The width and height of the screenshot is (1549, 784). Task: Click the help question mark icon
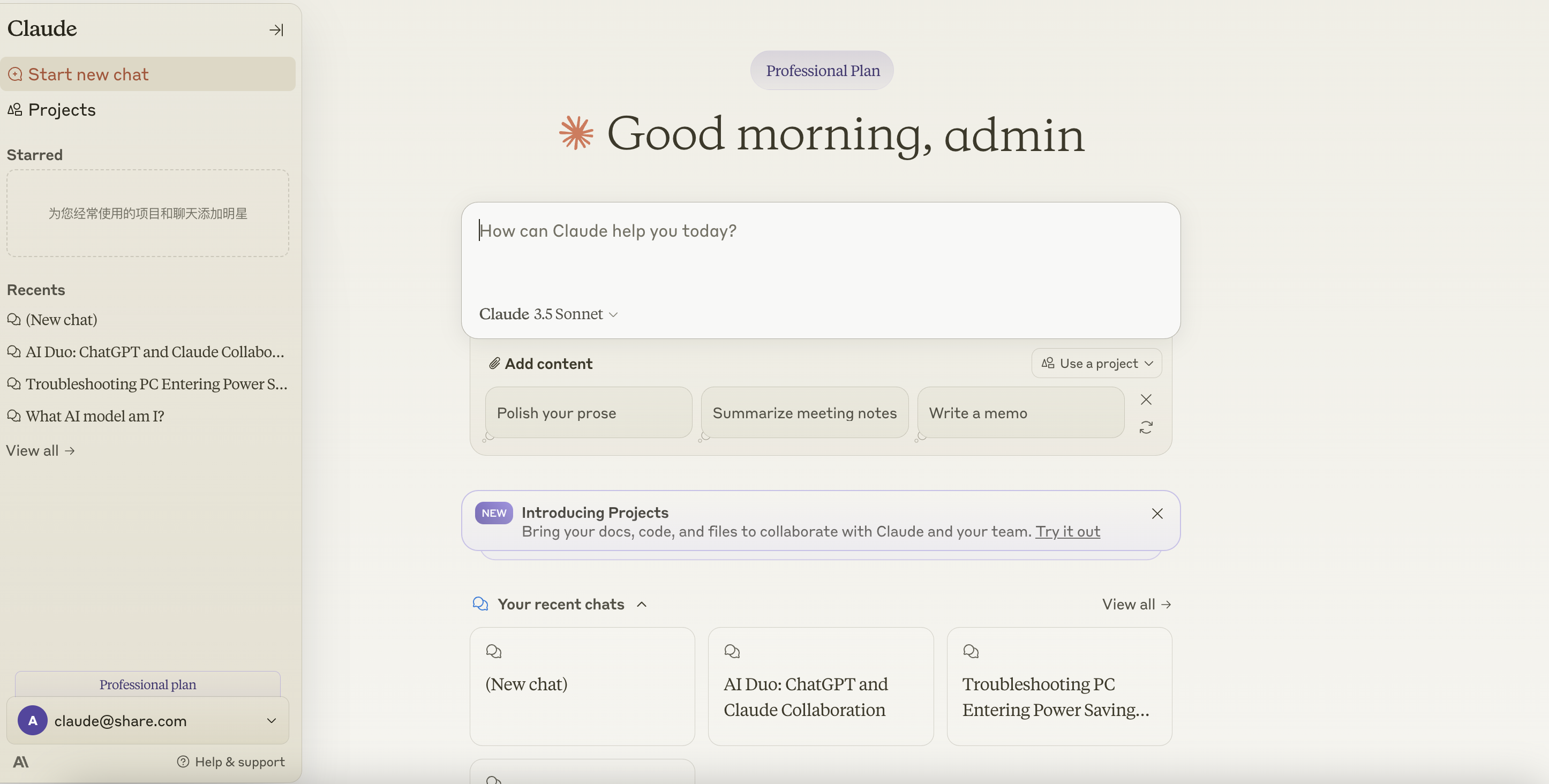(183, 762)
